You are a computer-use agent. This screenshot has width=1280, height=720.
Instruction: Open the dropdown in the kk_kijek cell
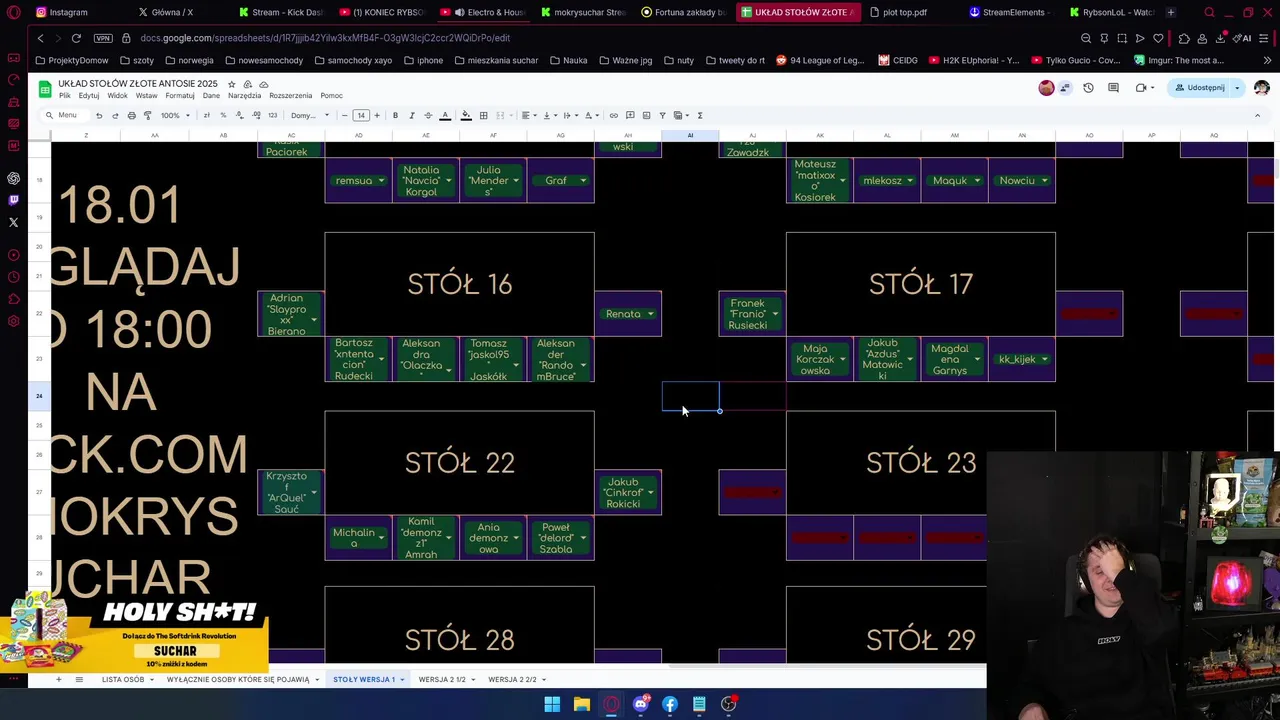tap(1044, 359)
